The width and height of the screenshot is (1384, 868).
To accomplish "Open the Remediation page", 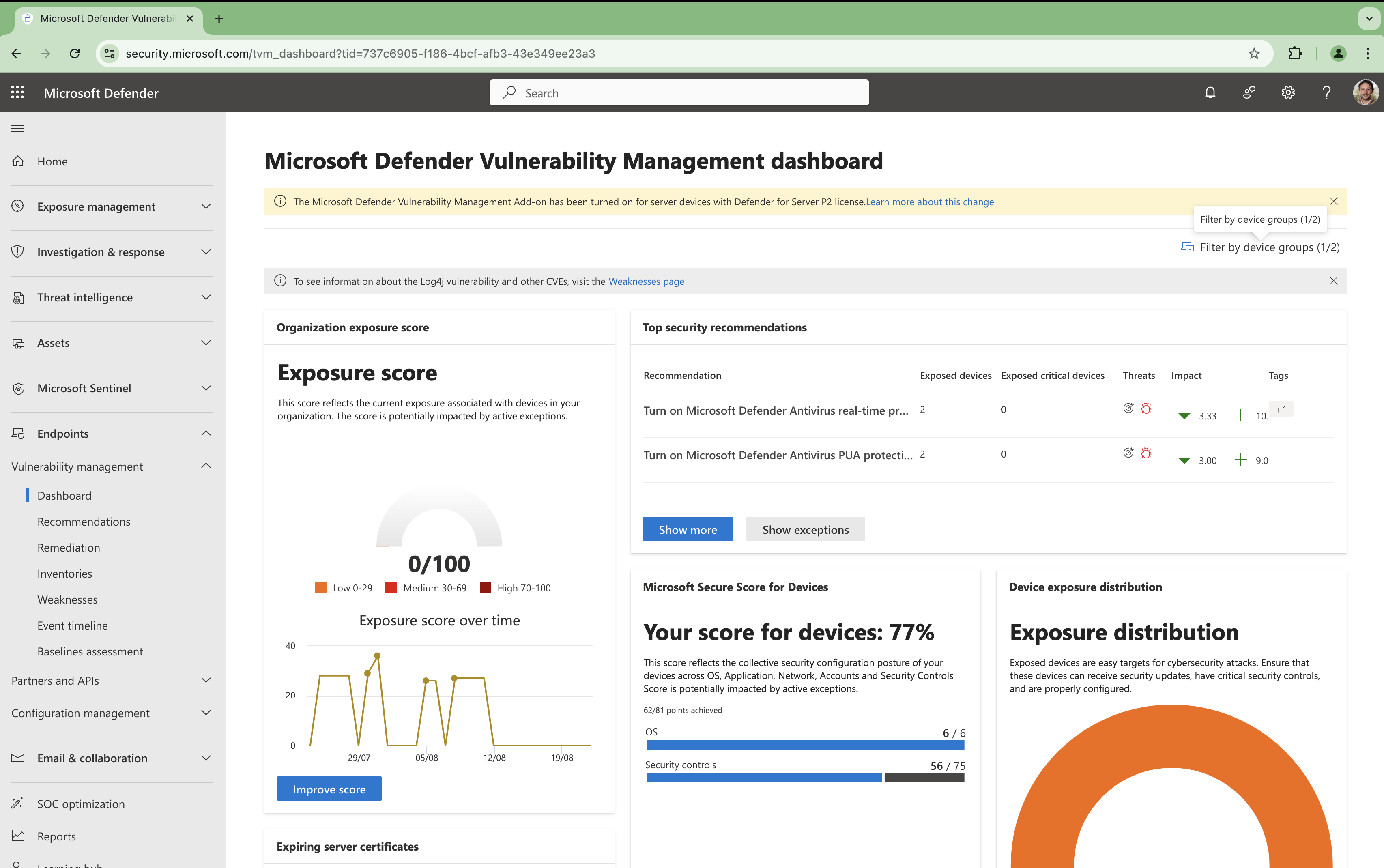I will (69, 548).
